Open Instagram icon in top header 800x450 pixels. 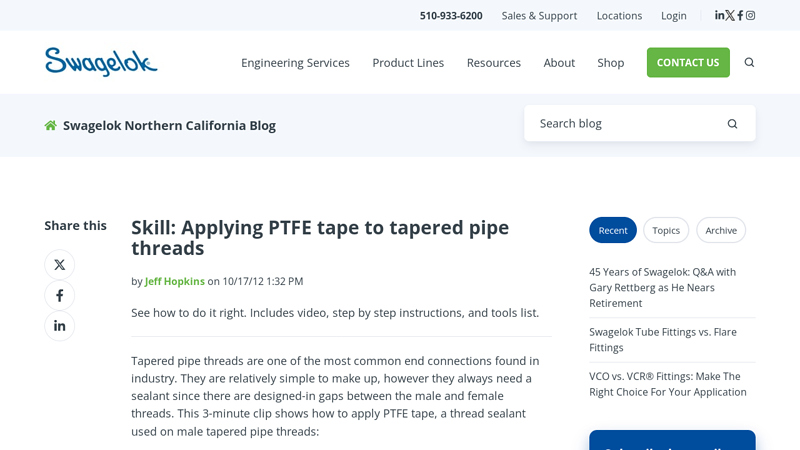(750, 15)
